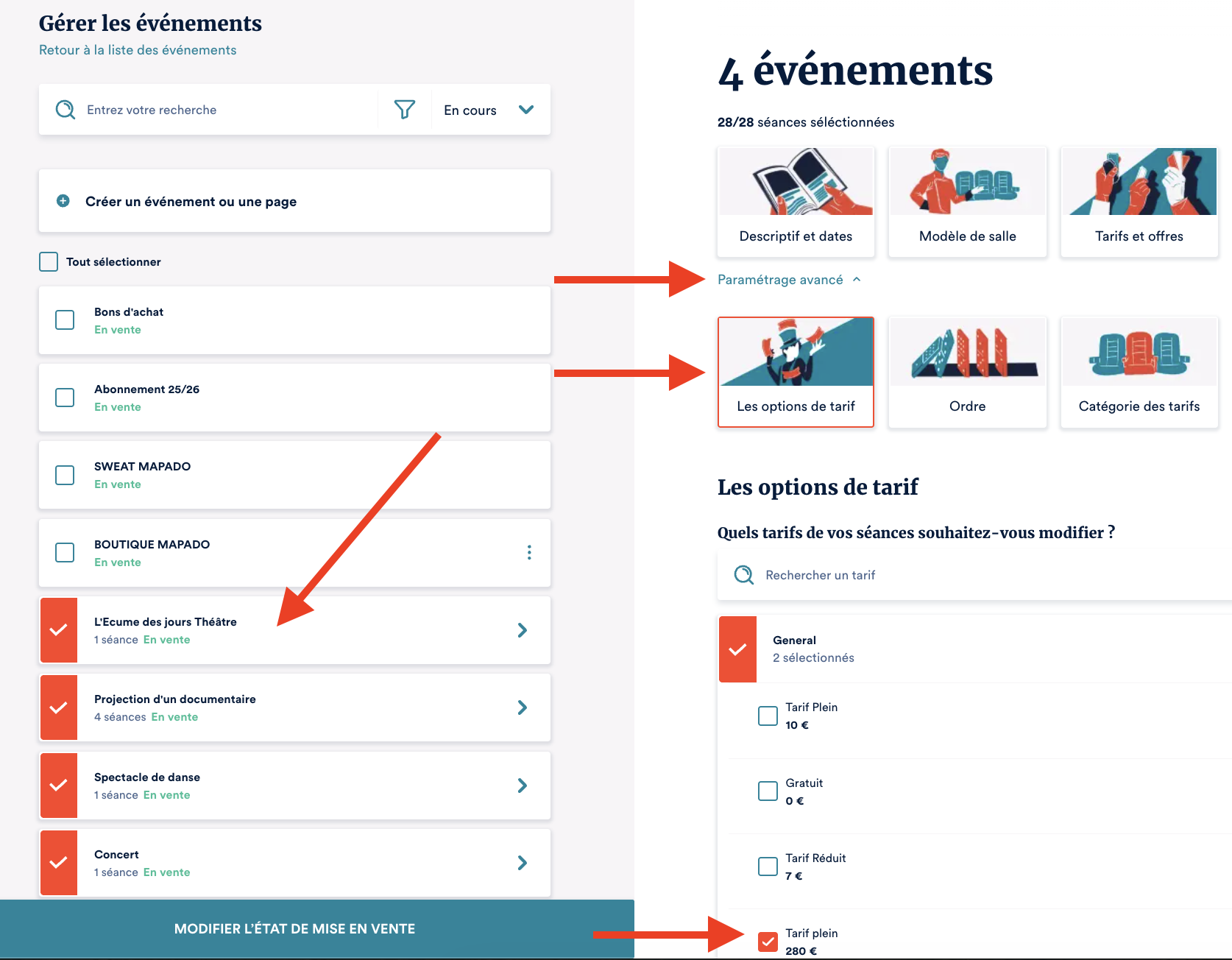Image resolution: width=1232 pixels, height=960 pixels.
Task: Select the Ordre settings tile
Action: click(x=967, y=373)
